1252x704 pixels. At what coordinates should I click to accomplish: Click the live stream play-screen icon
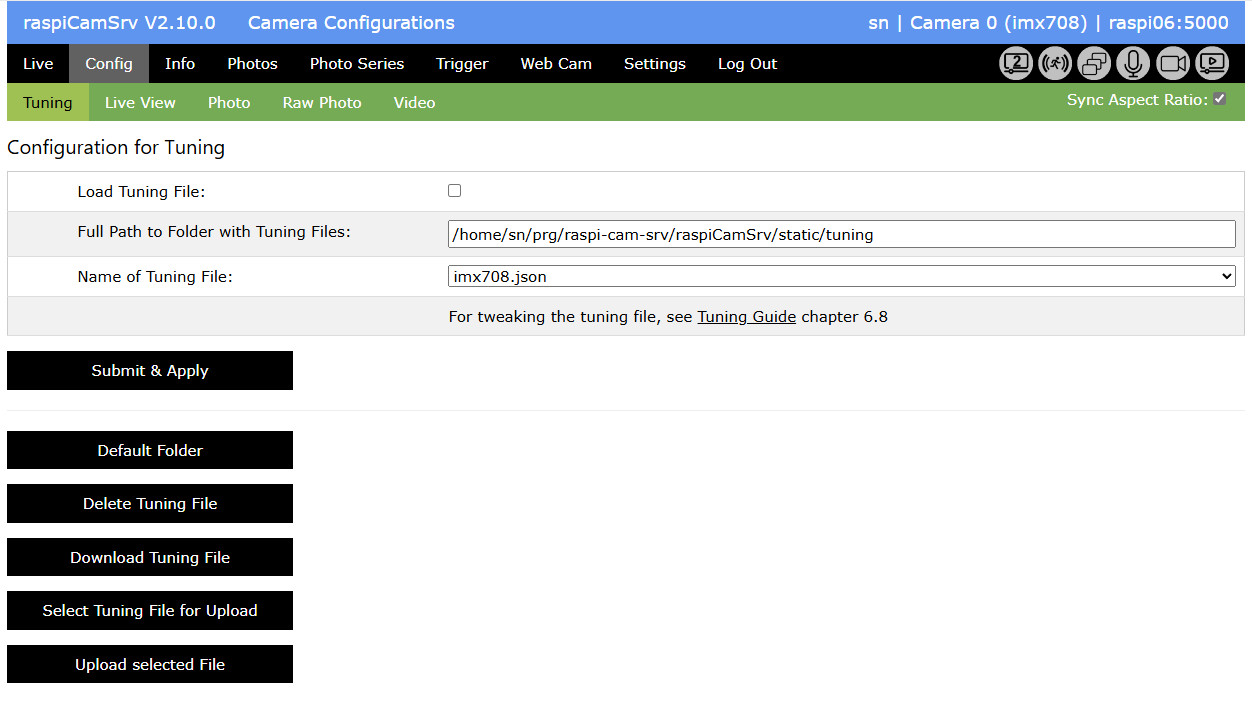[1212, 64]
